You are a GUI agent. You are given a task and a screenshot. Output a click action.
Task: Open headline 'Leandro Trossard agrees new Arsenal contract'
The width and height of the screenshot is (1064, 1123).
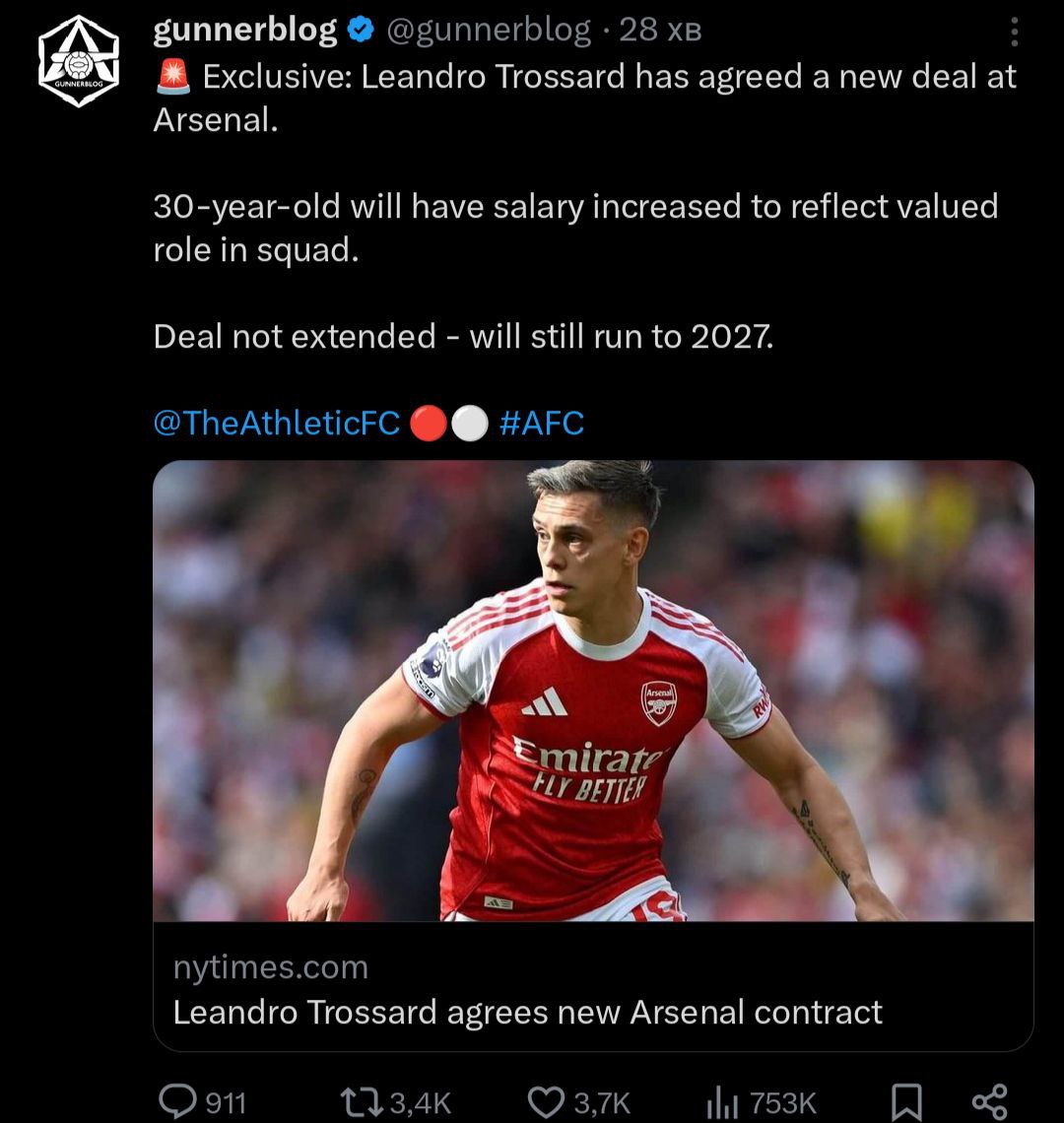point(527,1012)
